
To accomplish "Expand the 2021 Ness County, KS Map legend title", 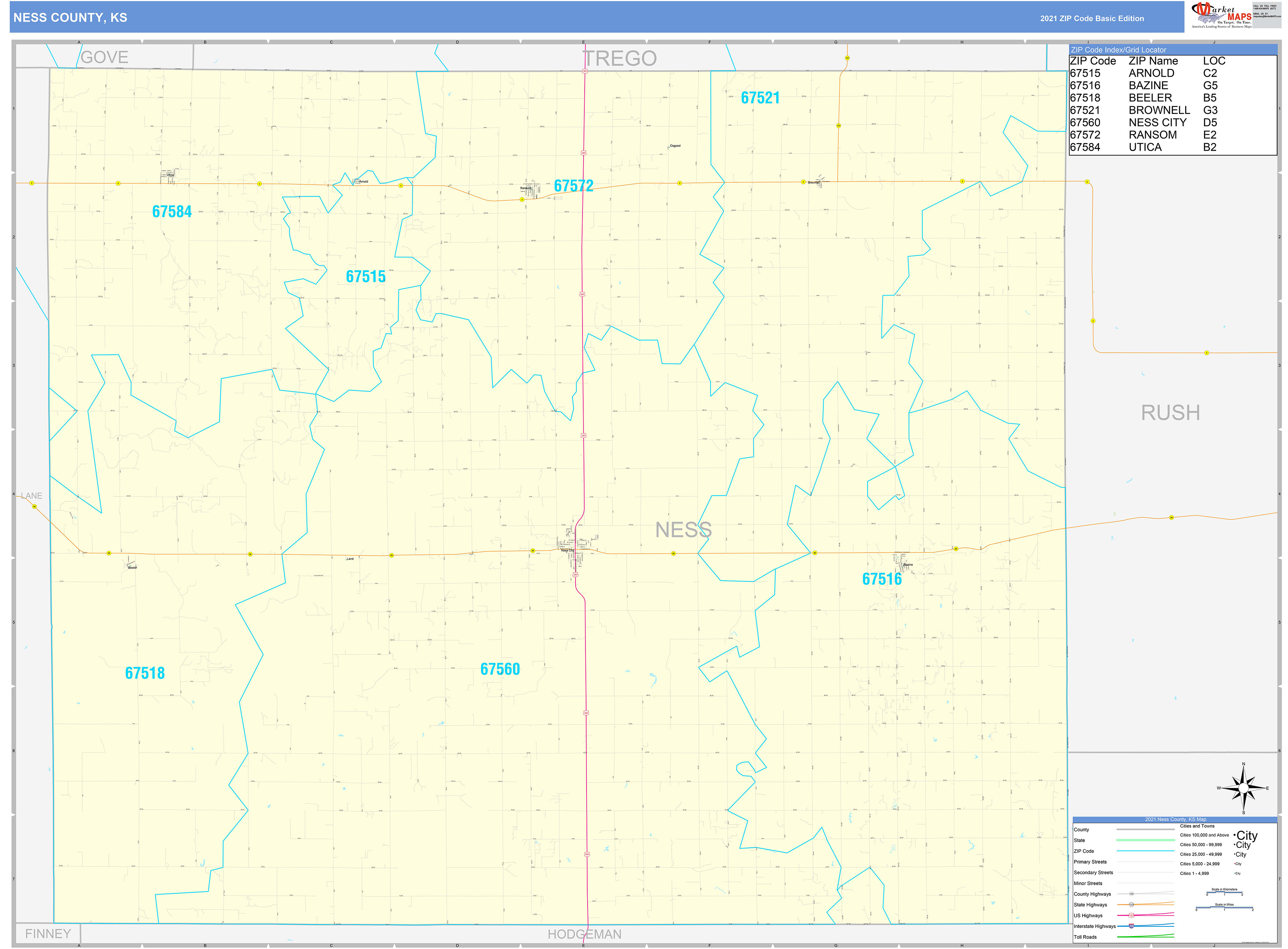I will coord(1175,819).
